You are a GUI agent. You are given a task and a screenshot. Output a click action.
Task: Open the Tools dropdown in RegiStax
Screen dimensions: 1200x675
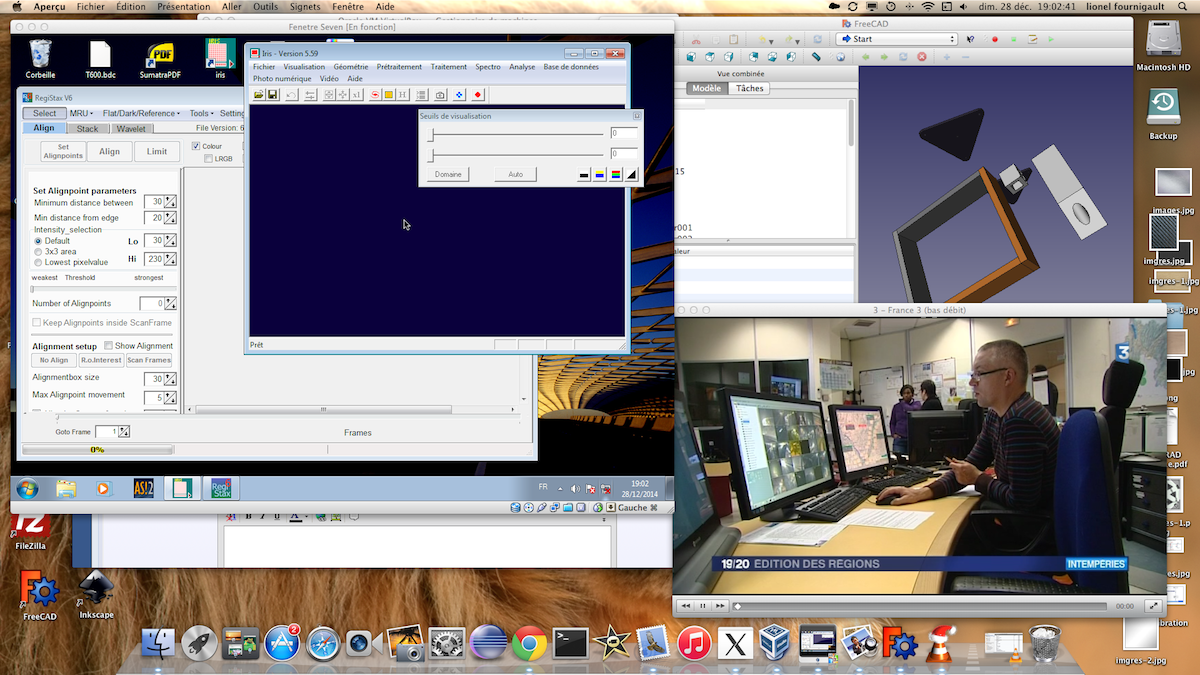pos(203,113)
